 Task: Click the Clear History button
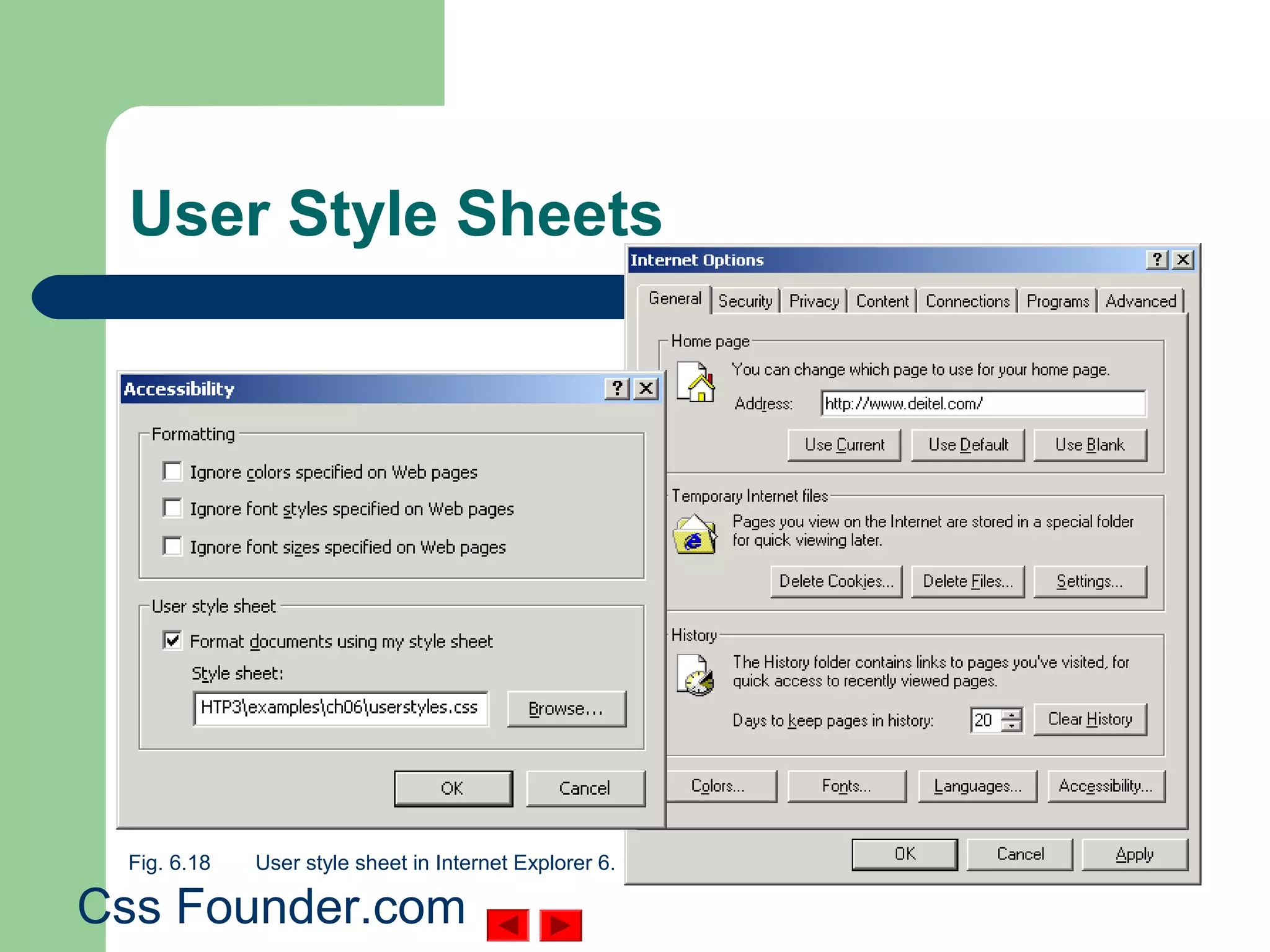tap(1090, 719)
